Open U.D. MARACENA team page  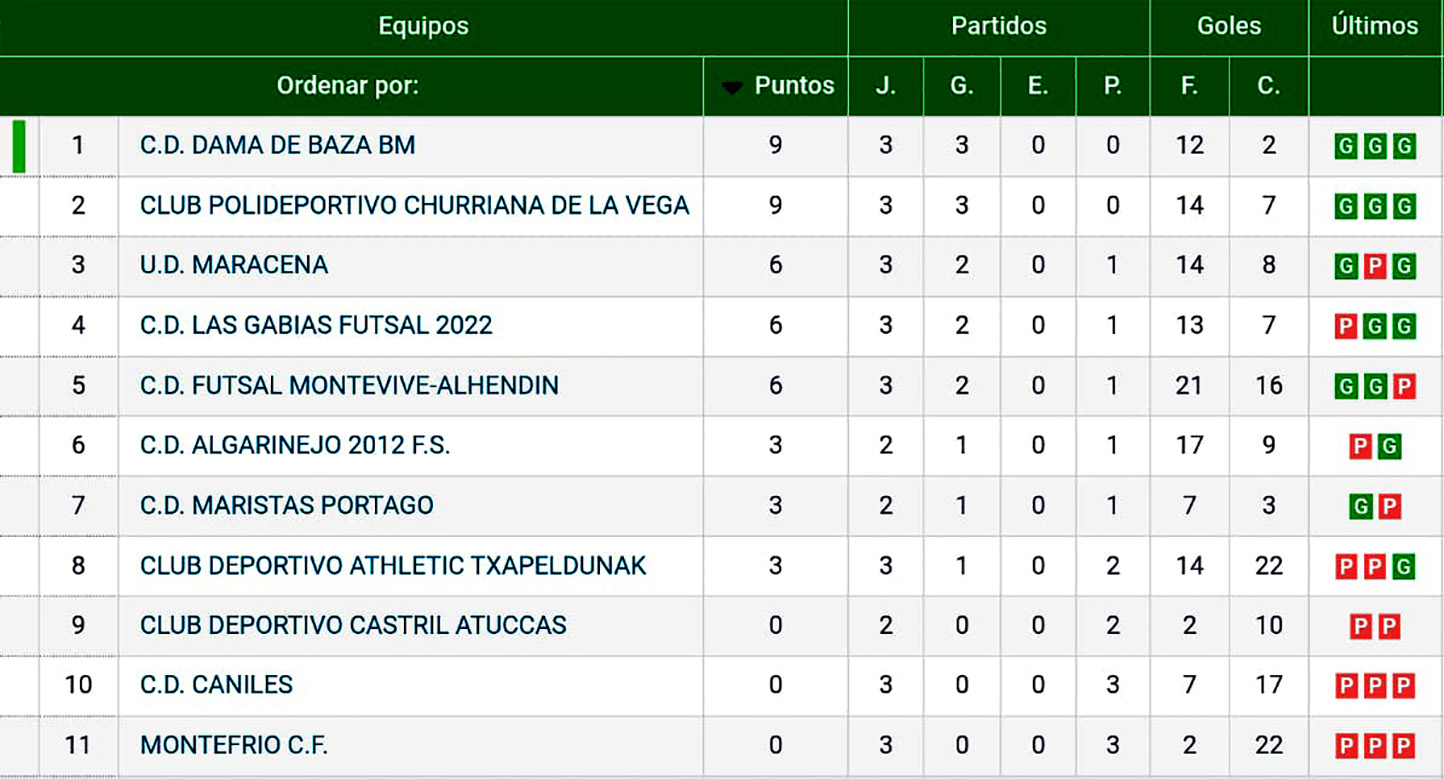click(x=234, y=266)
